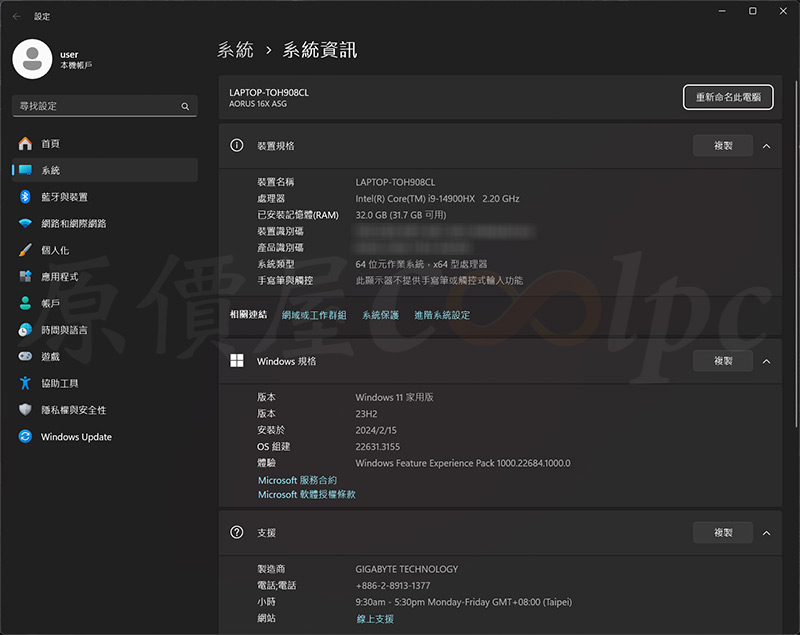Open the 網域或工作群組 link
The height and width of the screenshot is (635, 800).
pos(314,315)
